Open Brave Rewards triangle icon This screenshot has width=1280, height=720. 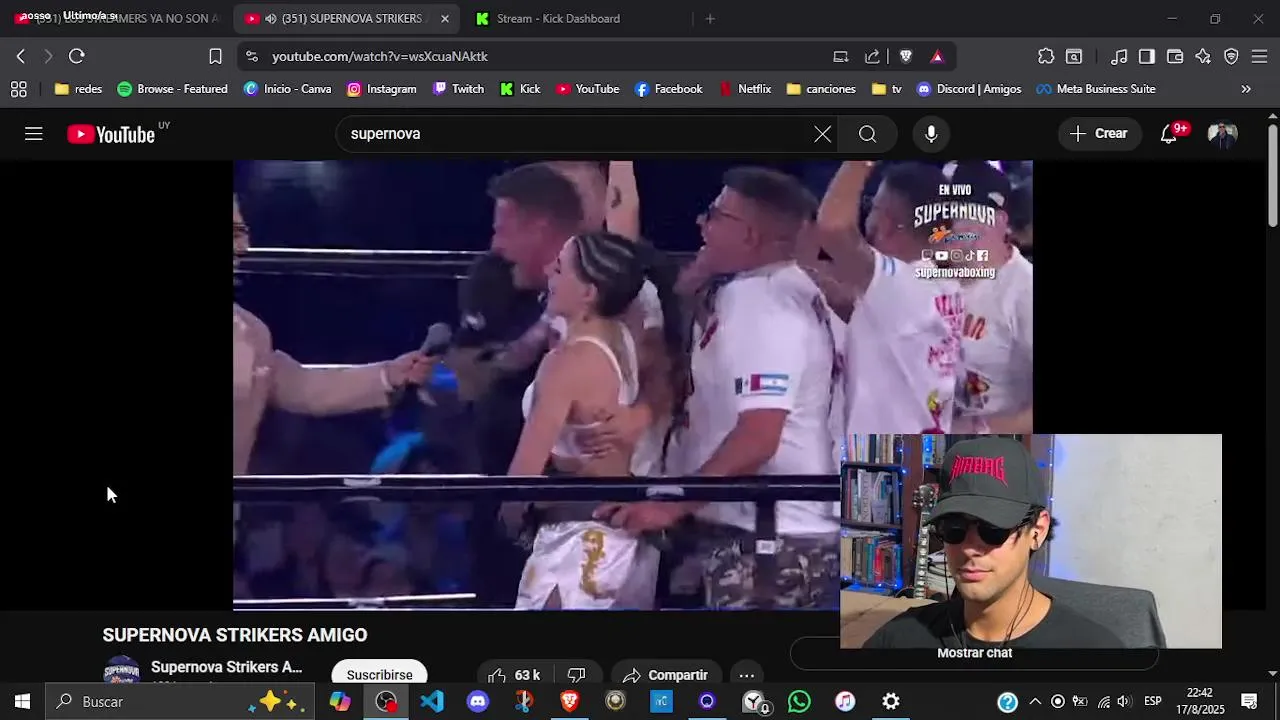[x=937, y=56]
